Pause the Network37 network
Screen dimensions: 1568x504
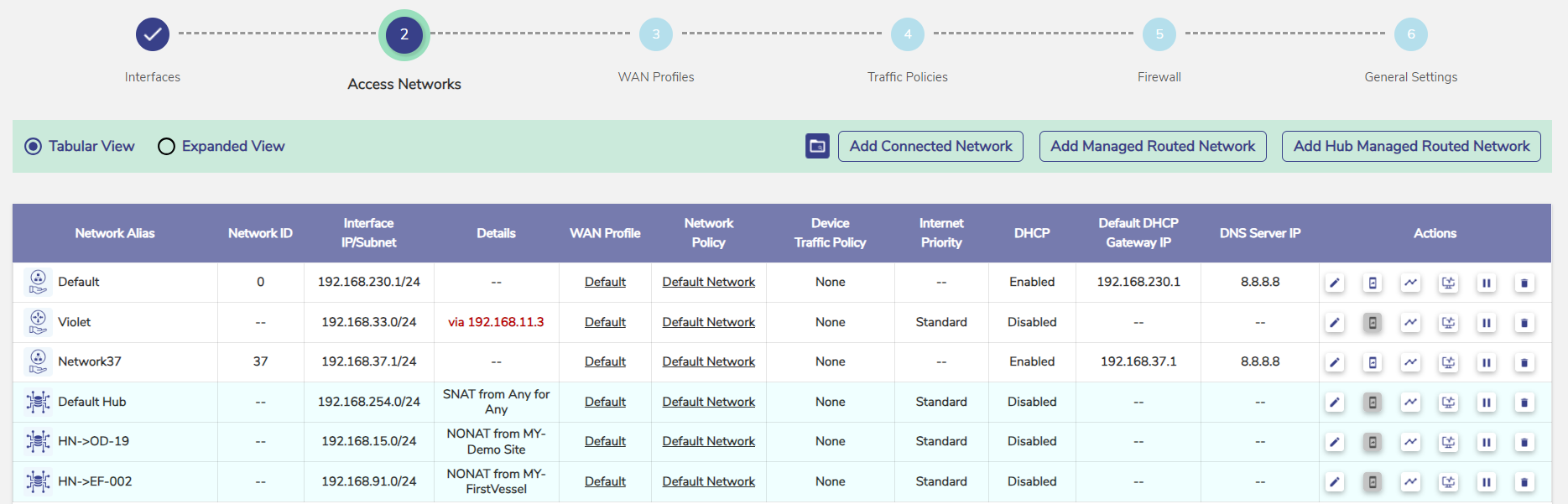[x=1487, y=362]
